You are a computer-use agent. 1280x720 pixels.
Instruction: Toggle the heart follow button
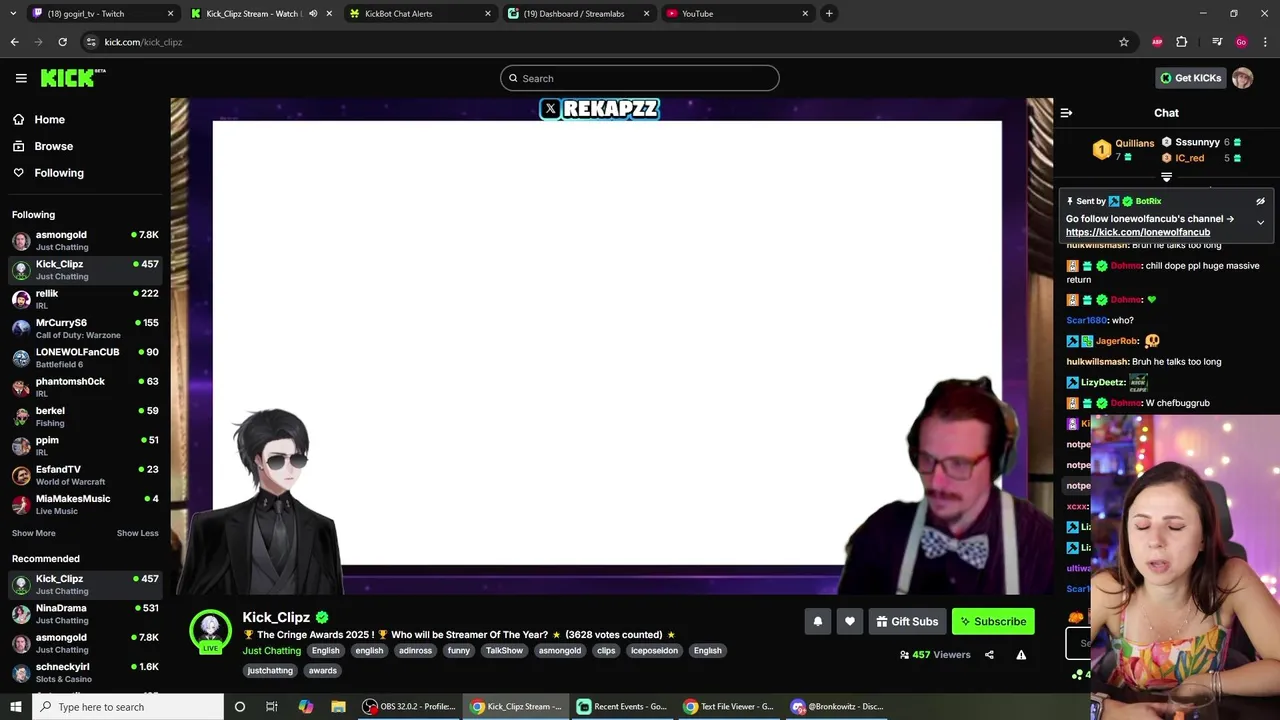click(x=849, y=621)
